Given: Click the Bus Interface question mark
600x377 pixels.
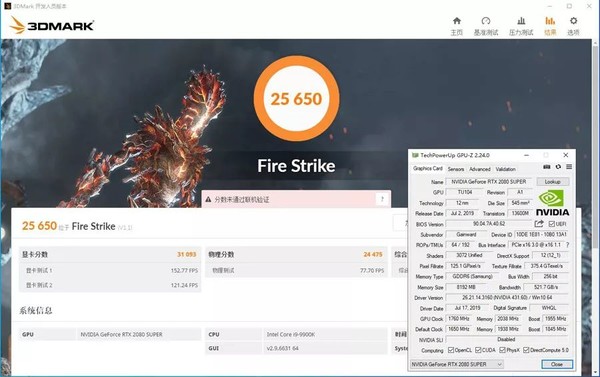Looking at the screenshot, I should pos(567,245).
